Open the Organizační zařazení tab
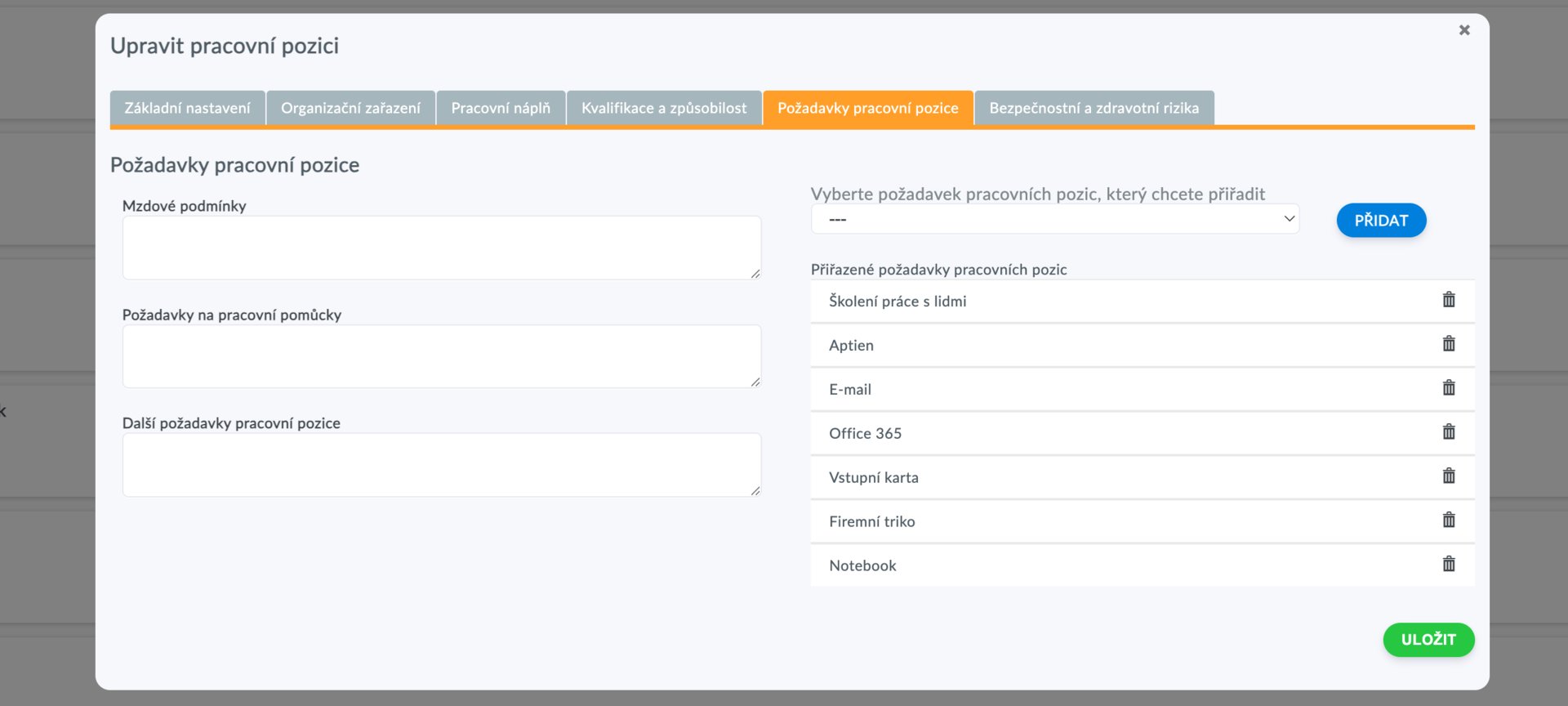 point(350,108)
